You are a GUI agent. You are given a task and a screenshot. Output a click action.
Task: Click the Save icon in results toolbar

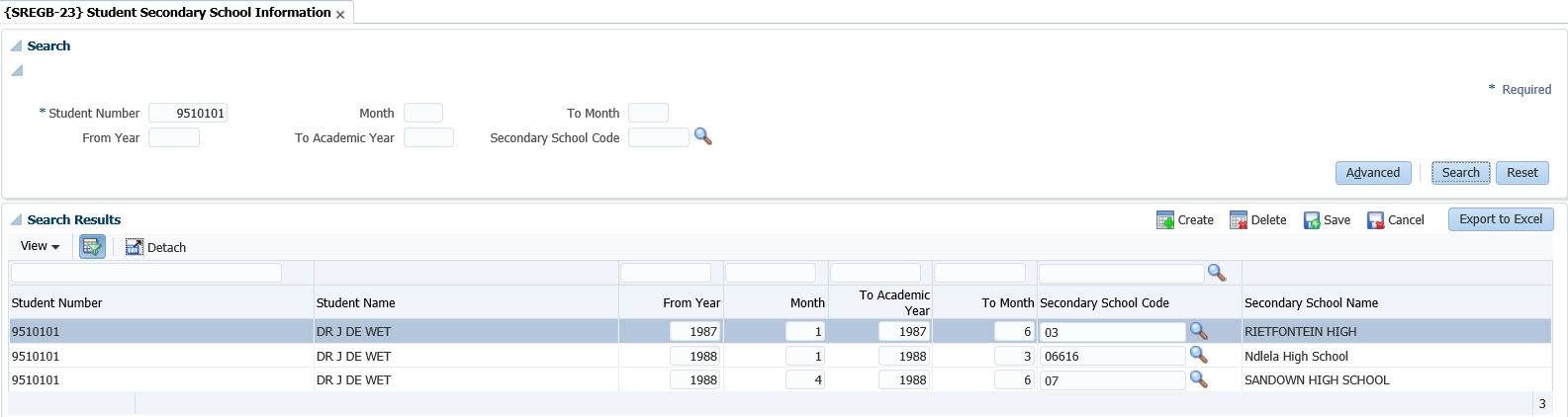[x=1312, y=219]
